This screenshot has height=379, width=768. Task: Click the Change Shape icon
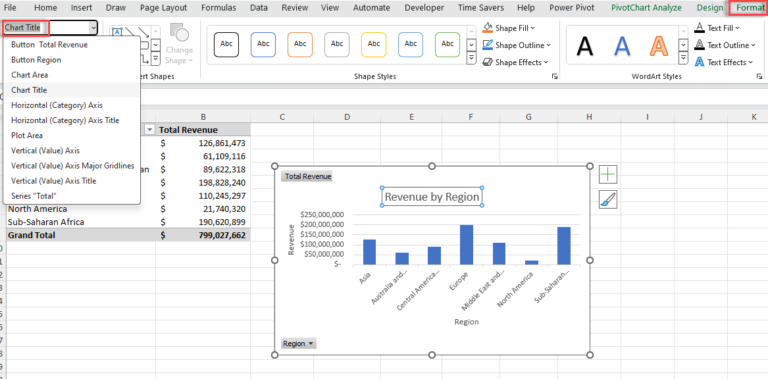[179, 33]
